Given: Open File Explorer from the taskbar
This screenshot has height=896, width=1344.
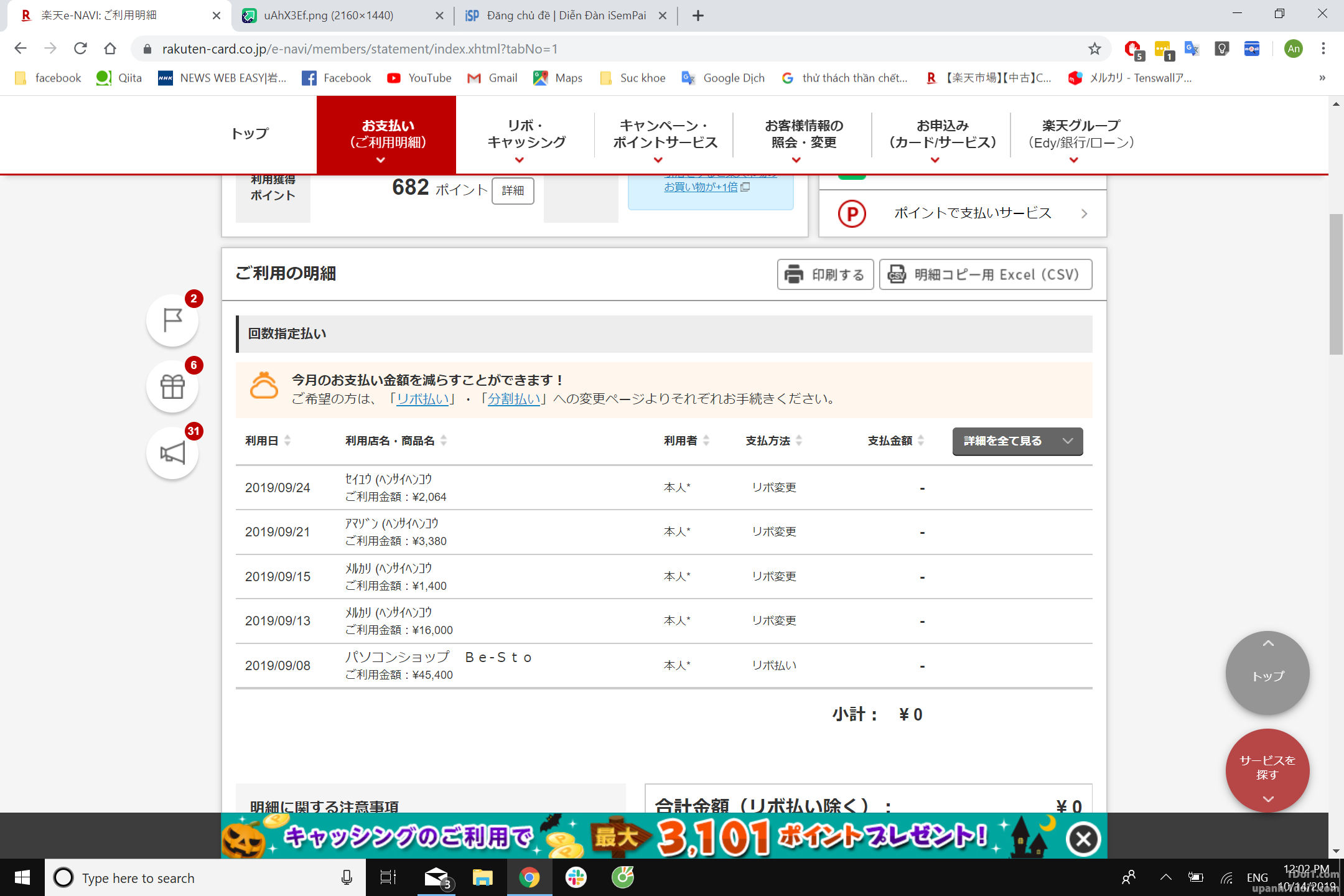Looking at the screenshot, I should (482, 878).
